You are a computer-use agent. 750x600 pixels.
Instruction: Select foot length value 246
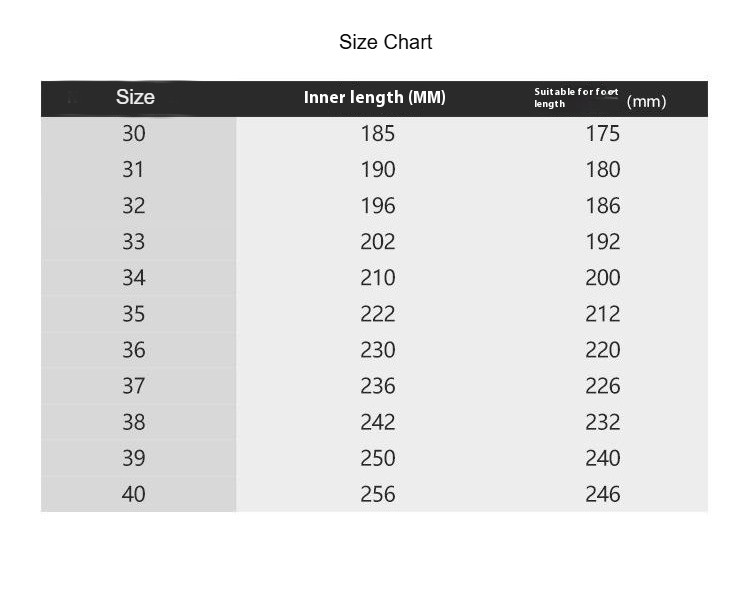point(603,494)
